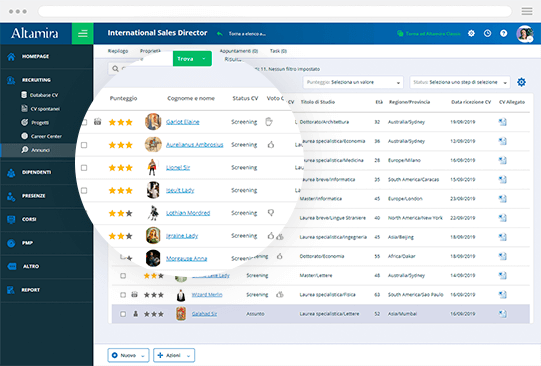Open Progetti in sidebar

point(40,122)
